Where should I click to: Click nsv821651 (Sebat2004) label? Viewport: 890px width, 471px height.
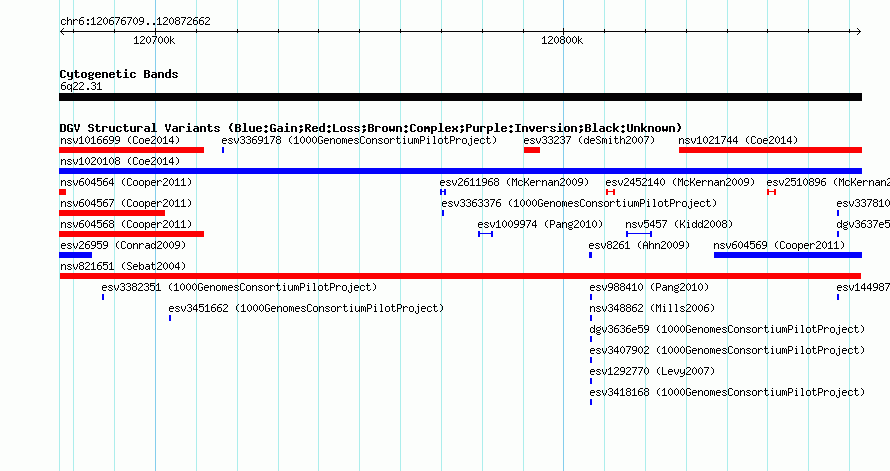point(123,266)
